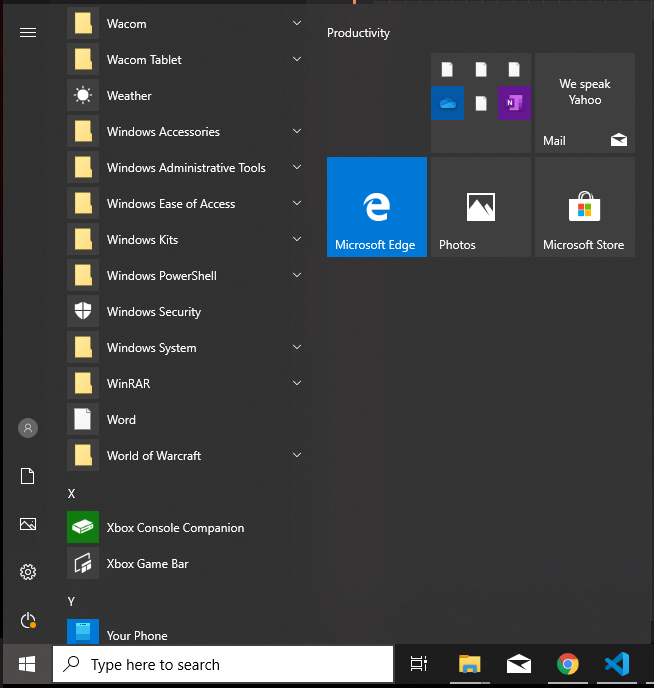Click the Power button in Start sidebar

(x=28, y=620)
